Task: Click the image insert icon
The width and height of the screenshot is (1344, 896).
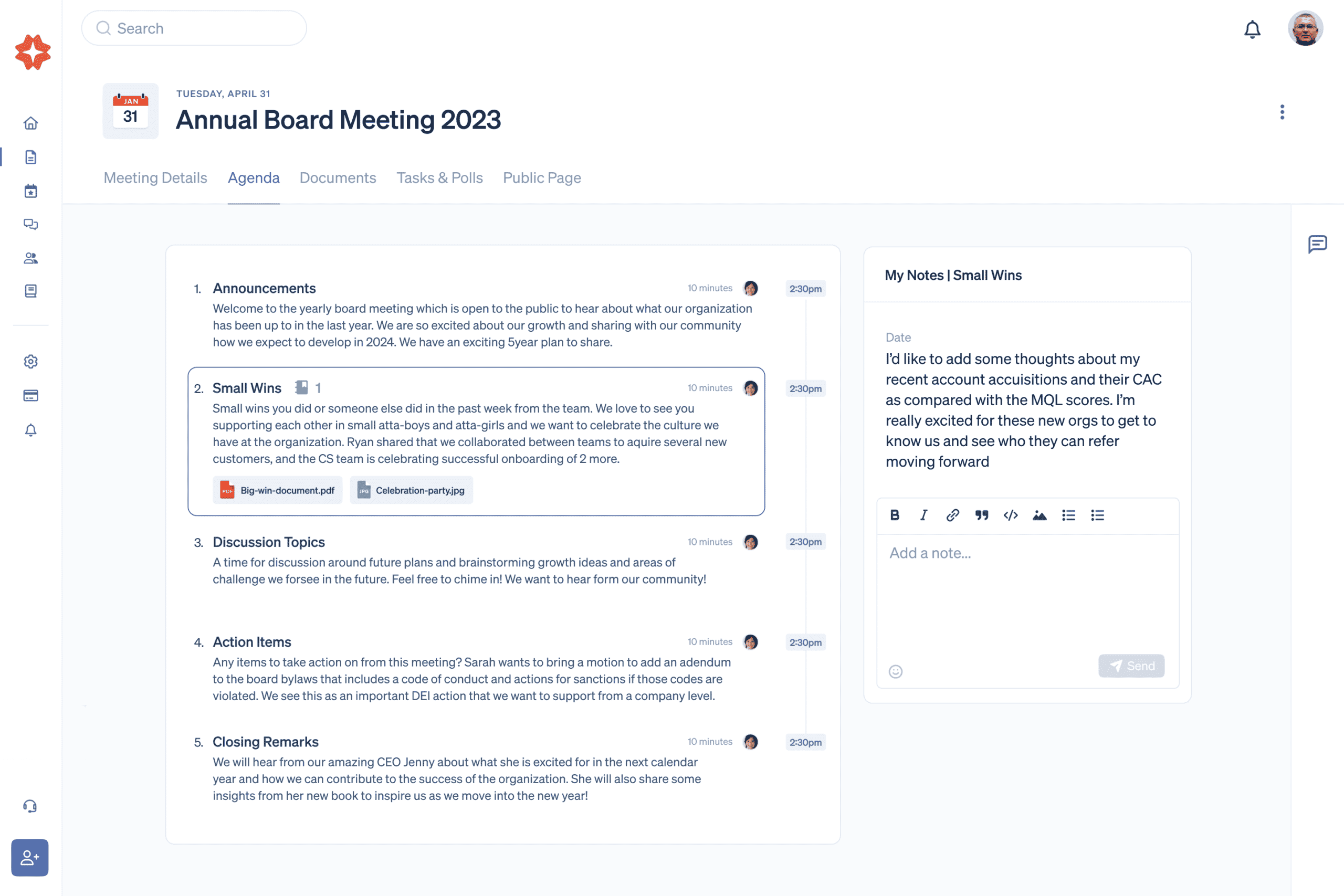Action: (1040, 514)
